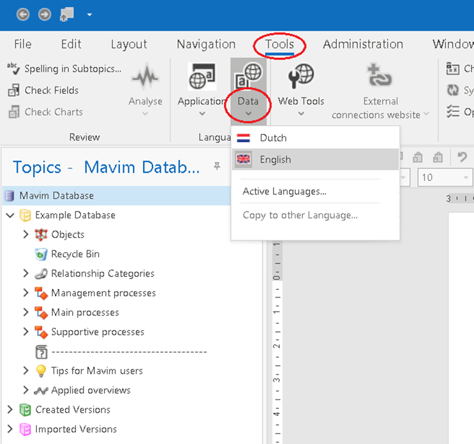Expand the Created Versions node
The width and height of the screenshot is (474, 444).
pos(10,410)
